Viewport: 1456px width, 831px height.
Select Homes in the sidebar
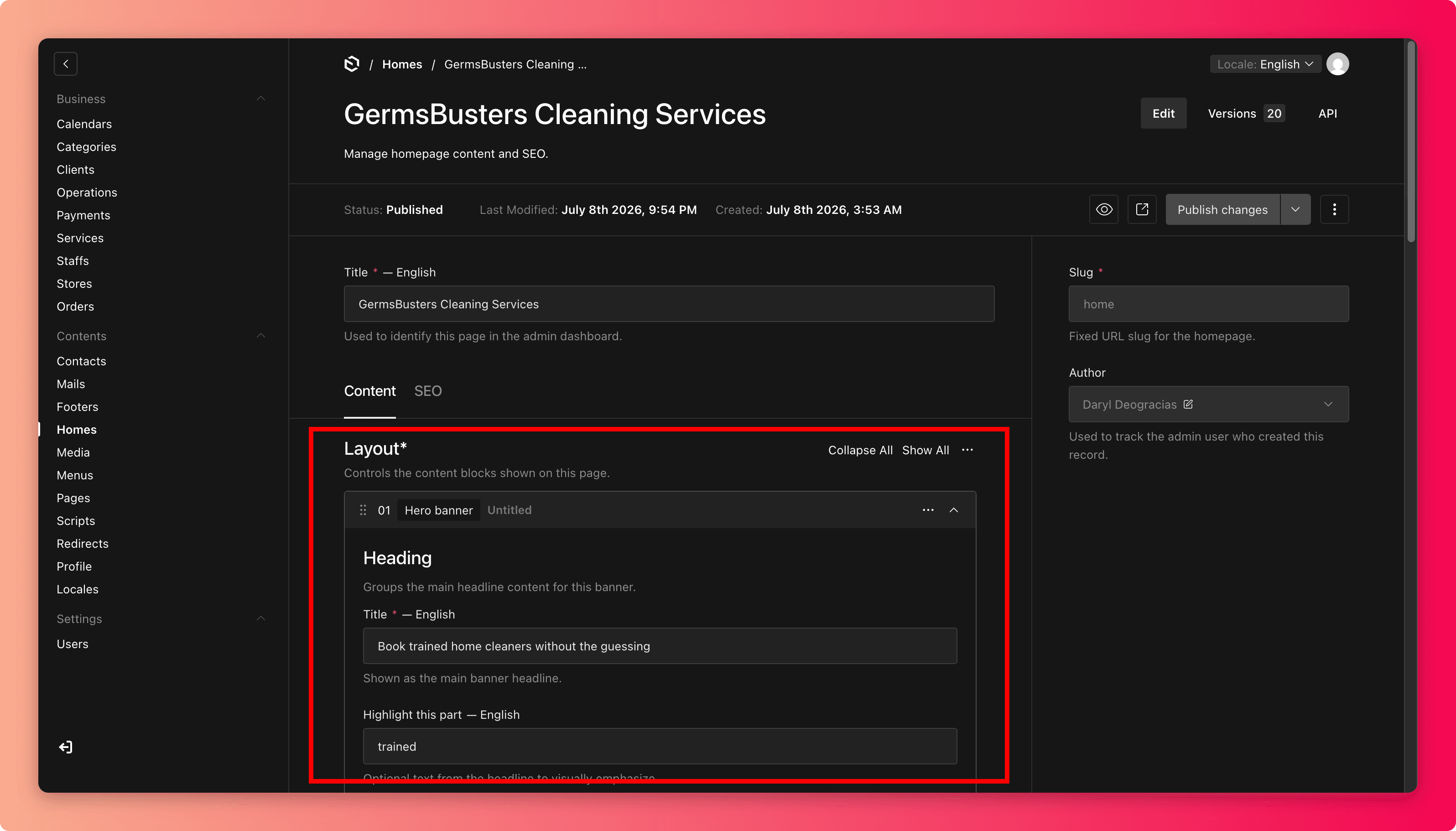77,430
